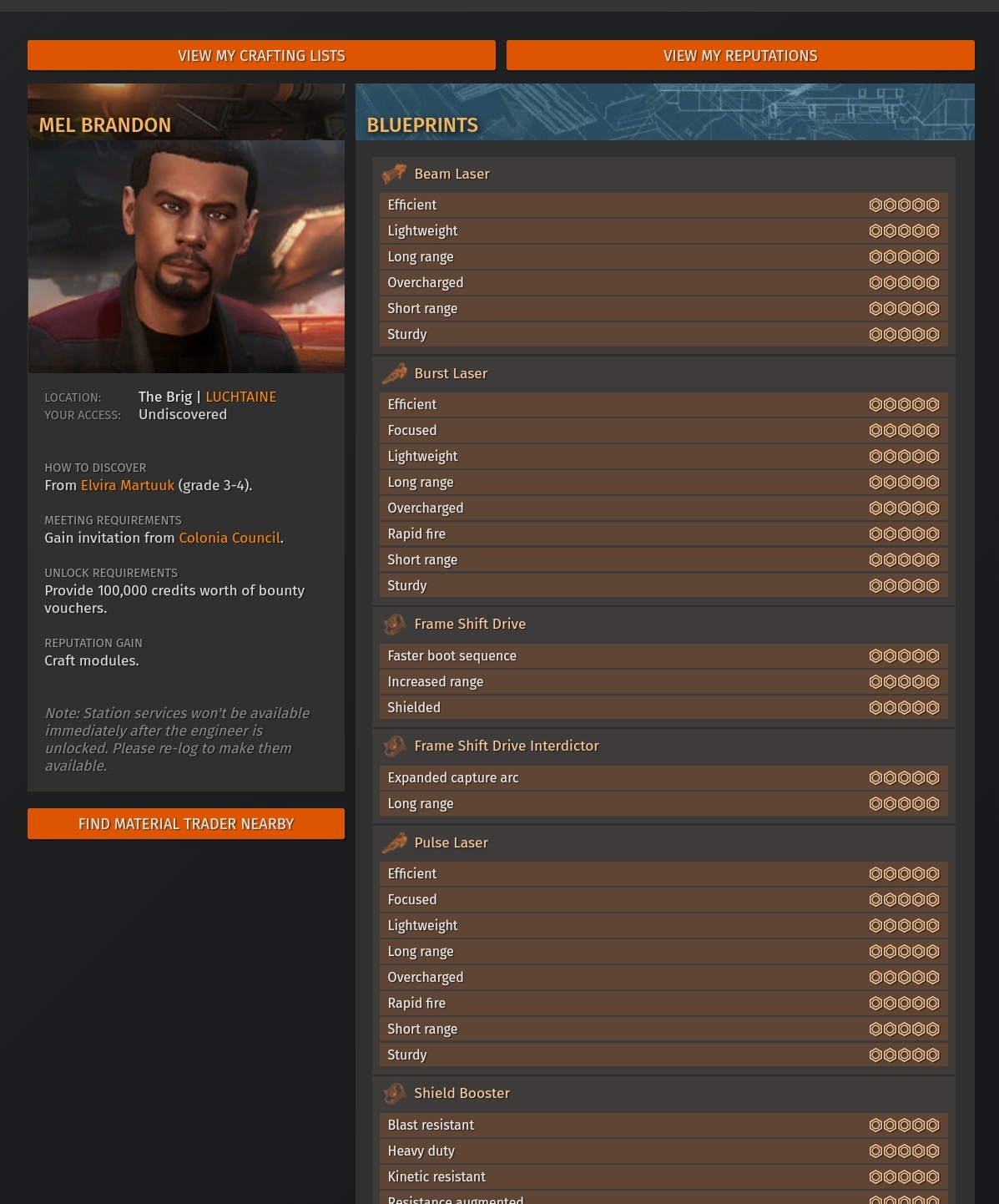Open the Elvira Martuuk engineer link

coord(128,485)
